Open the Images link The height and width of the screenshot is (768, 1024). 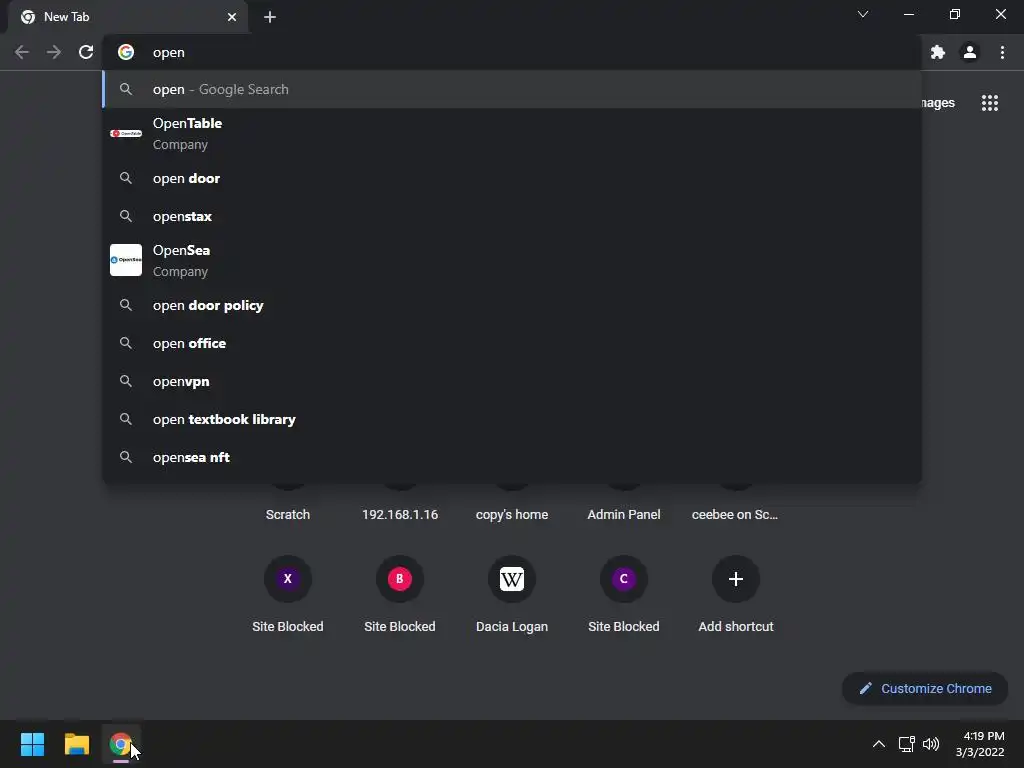pos(938,103)
